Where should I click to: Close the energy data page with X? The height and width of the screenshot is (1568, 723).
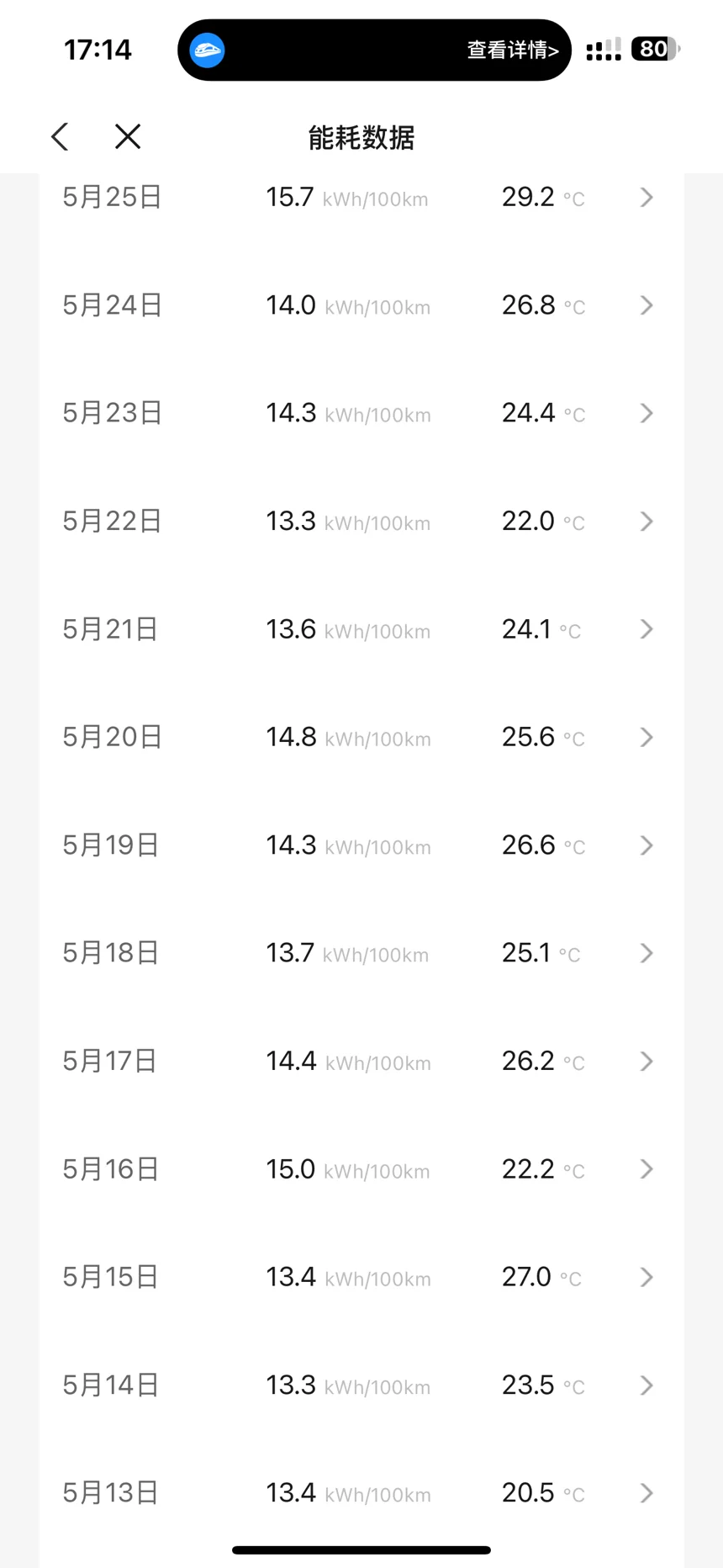click(128, 136)
